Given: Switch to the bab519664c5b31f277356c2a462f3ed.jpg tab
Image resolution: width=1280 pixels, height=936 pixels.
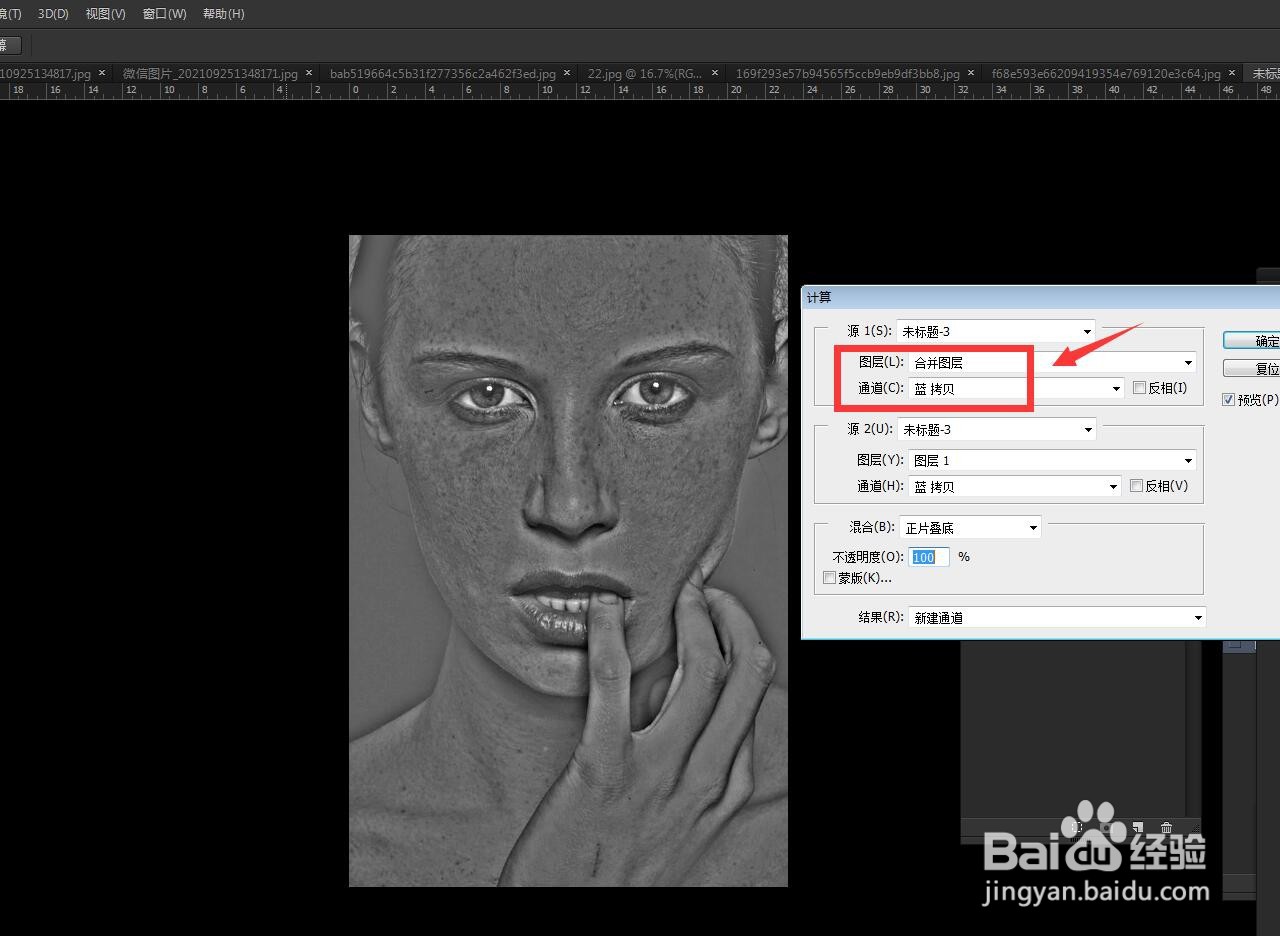Looking at the screenshot, I should [x=443, y=74].
